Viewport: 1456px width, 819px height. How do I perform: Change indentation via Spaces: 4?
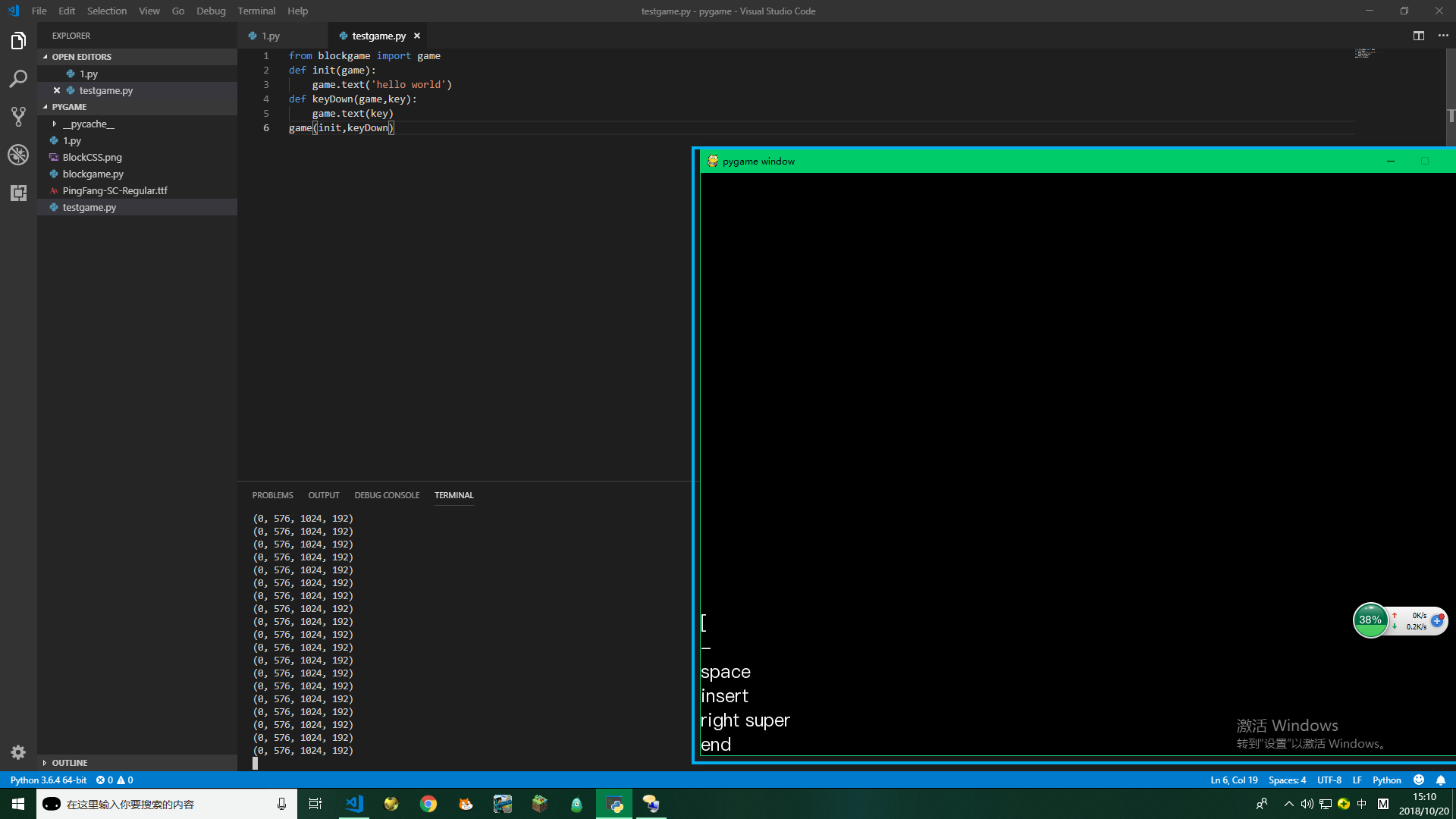tap(1287, 780)
